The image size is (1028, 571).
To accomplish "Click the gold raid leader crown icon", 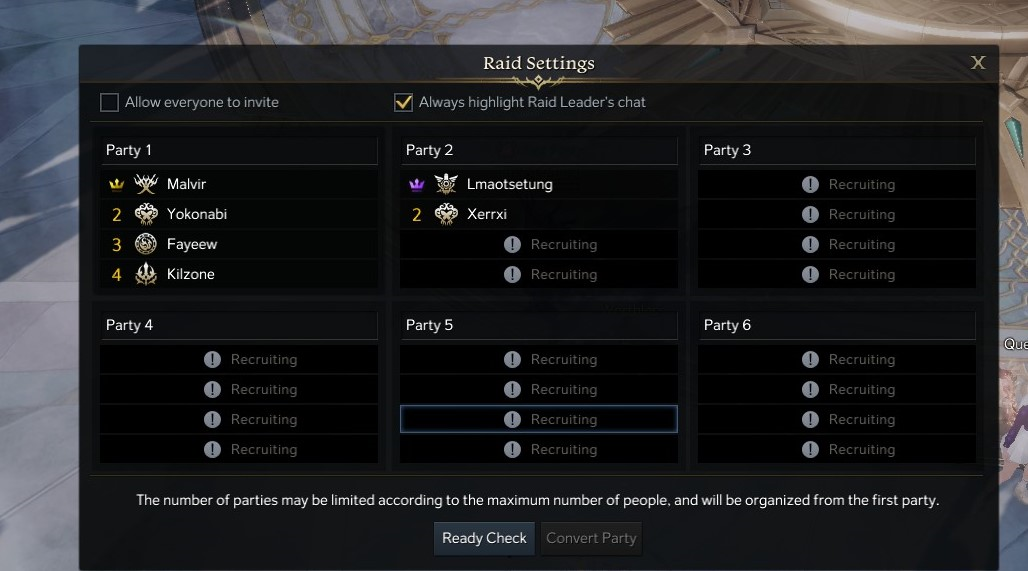I will [x=117, y=185].
